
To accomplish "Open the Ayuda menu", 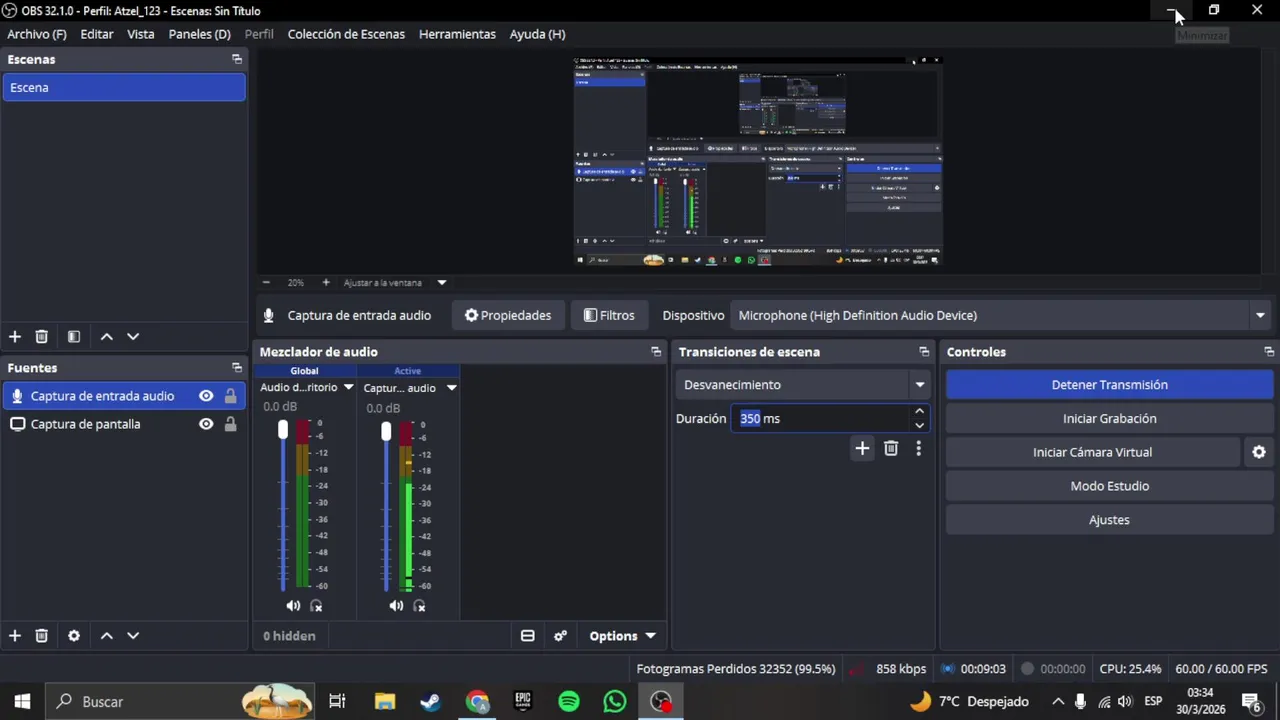I will pyautogui.click(x=537, y=34).
